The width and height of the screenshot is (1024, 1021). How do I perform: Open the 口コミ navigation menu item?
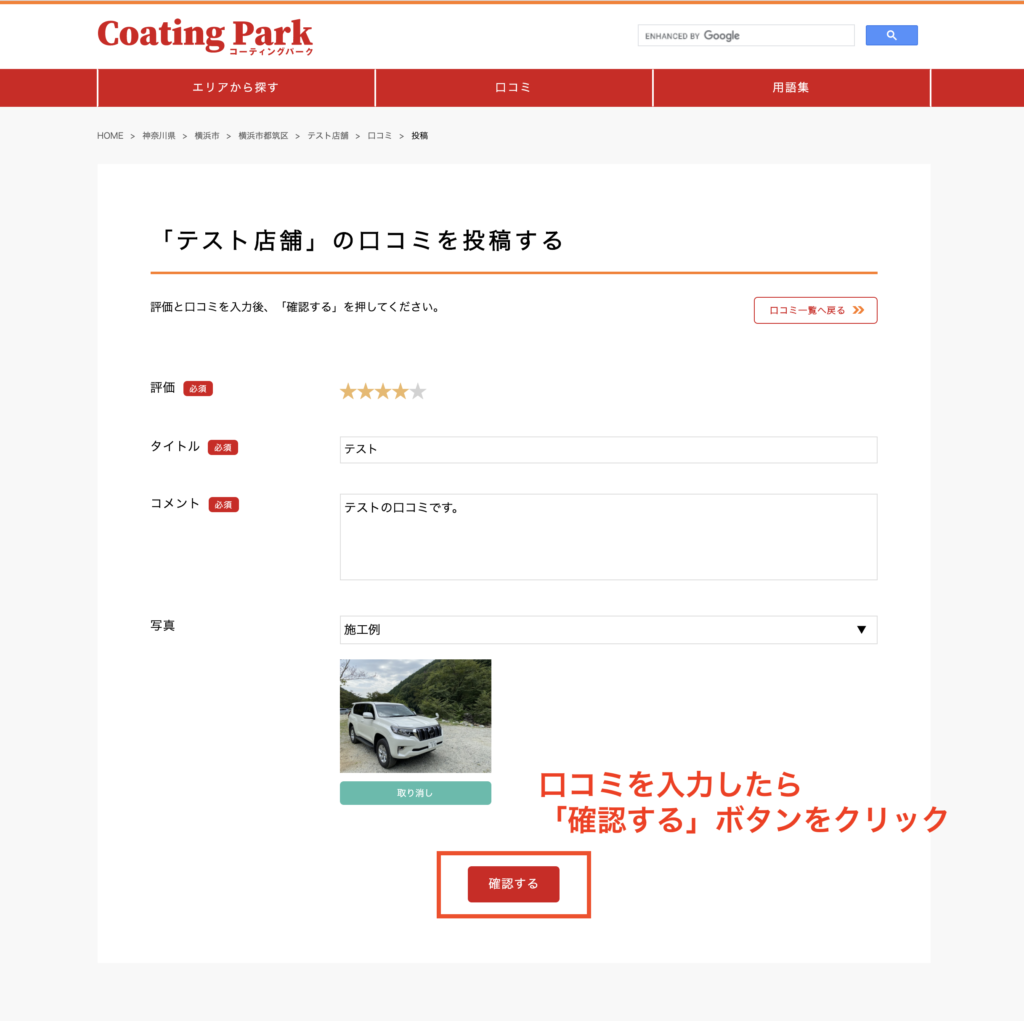tap(513, 88)
